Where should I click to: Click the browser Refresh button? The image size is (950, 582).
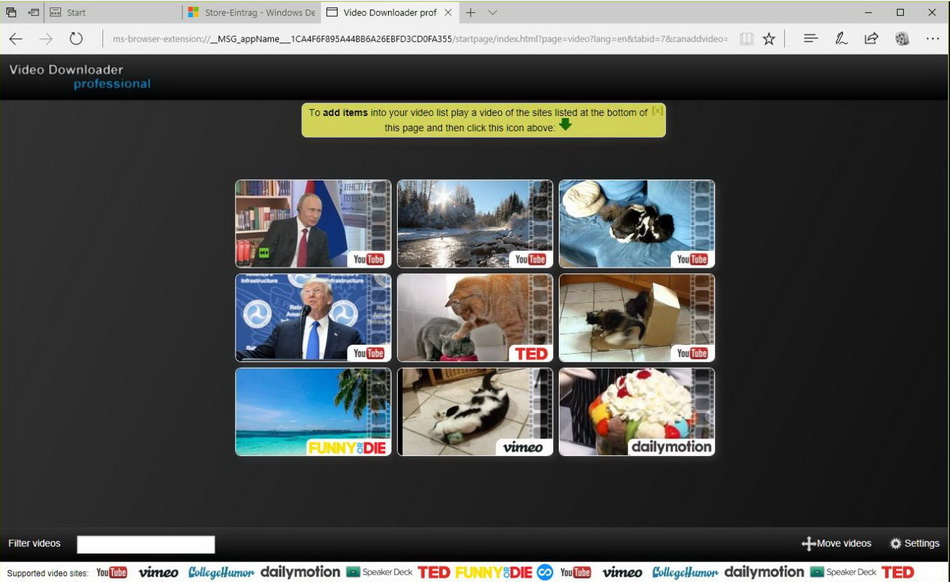76,38
